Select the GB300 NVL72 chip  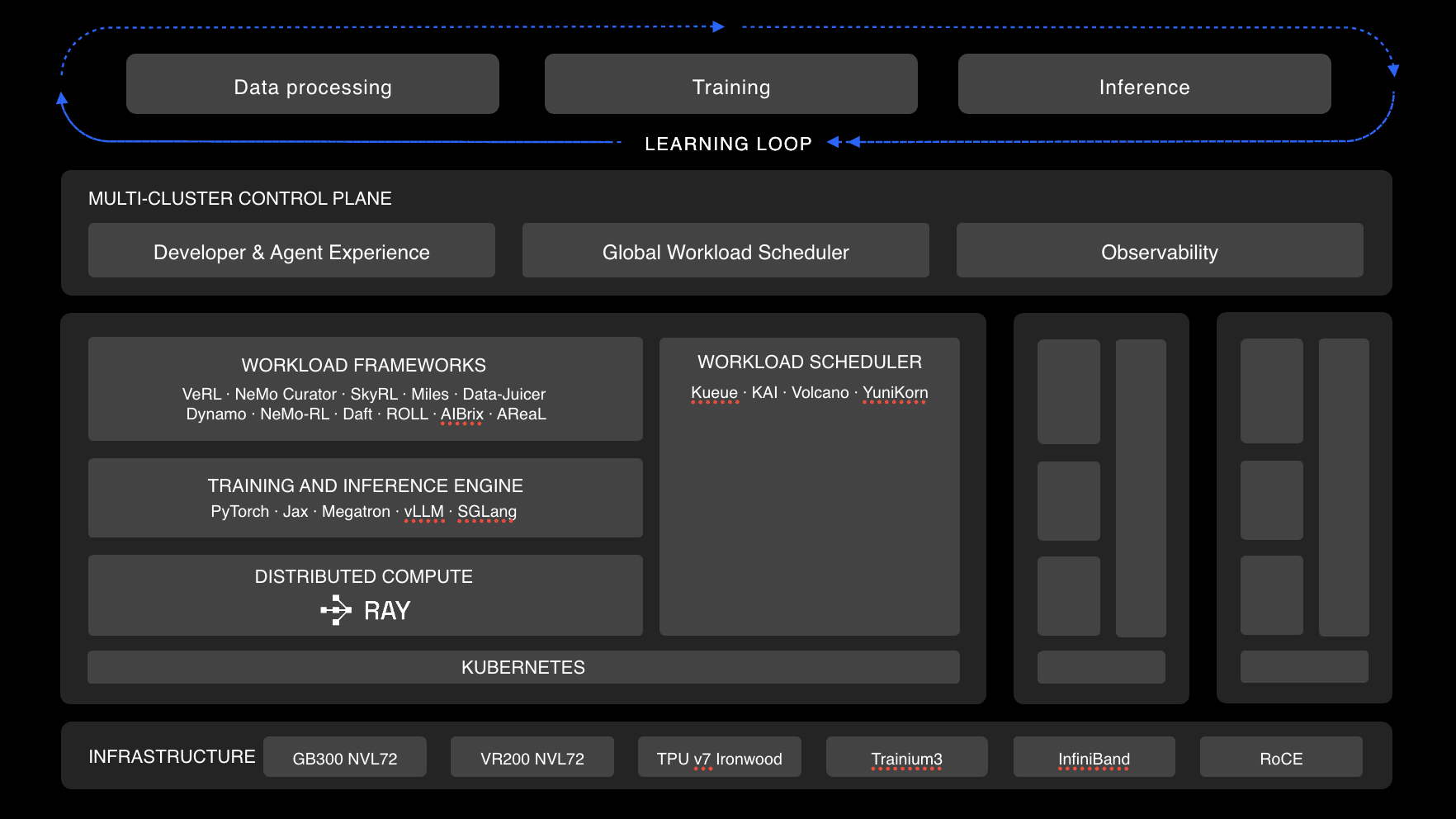pos(345,757)
